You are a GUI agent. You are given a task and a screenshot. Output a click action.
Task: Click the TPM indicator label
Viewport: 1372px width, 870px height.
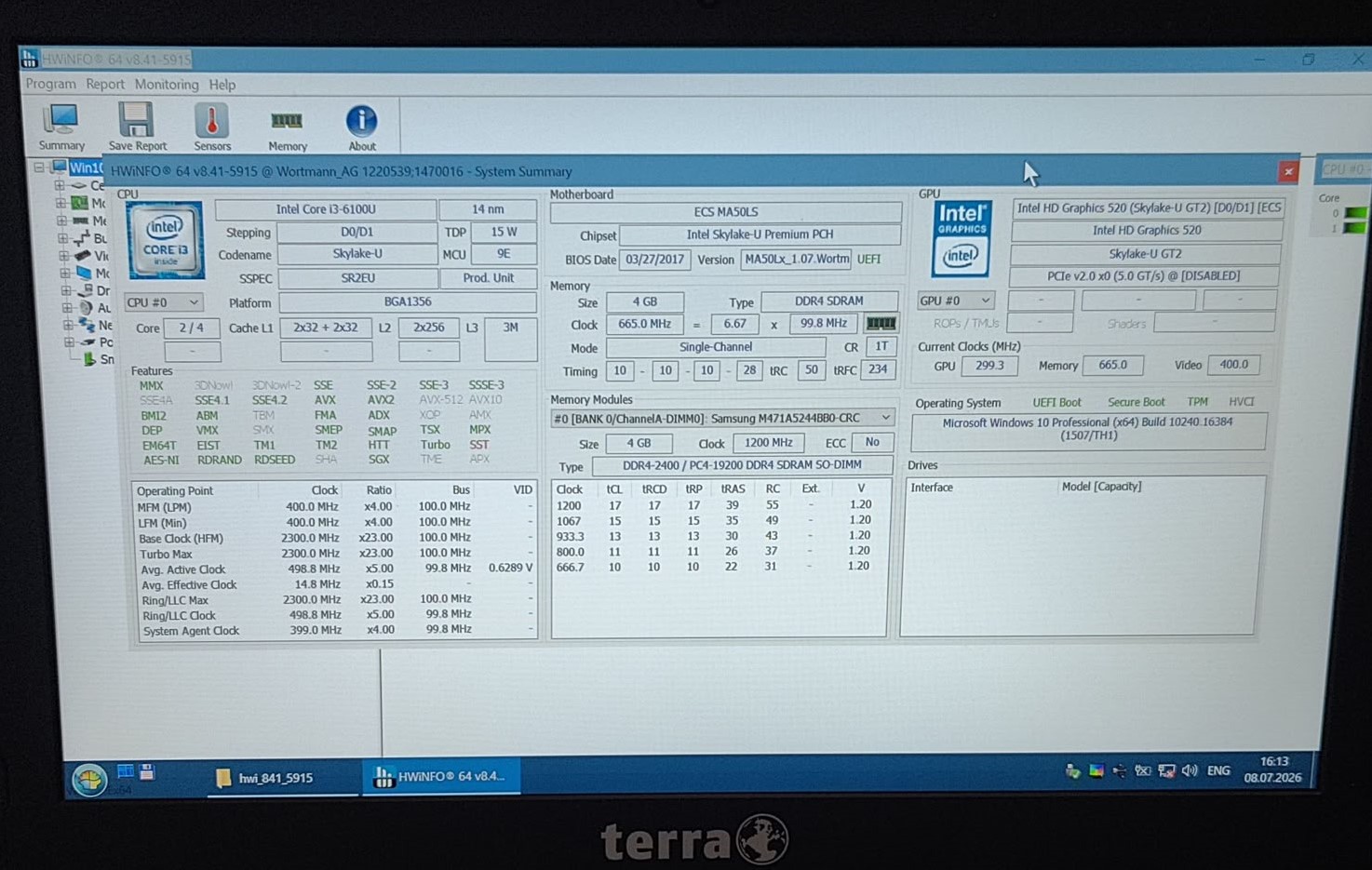click(1197, 402)
